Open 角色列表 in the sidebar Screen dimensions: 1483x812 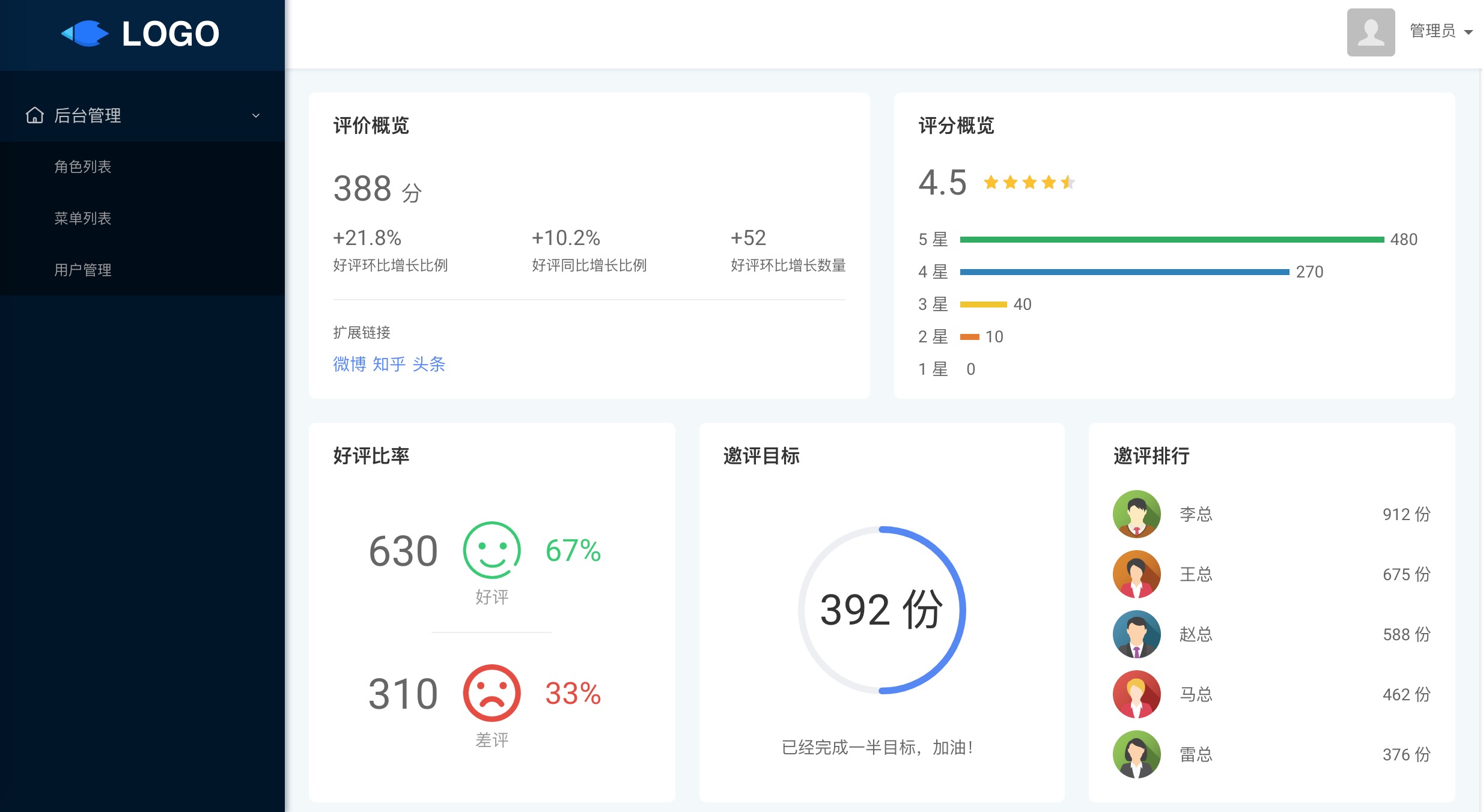[x=83, y=166]
